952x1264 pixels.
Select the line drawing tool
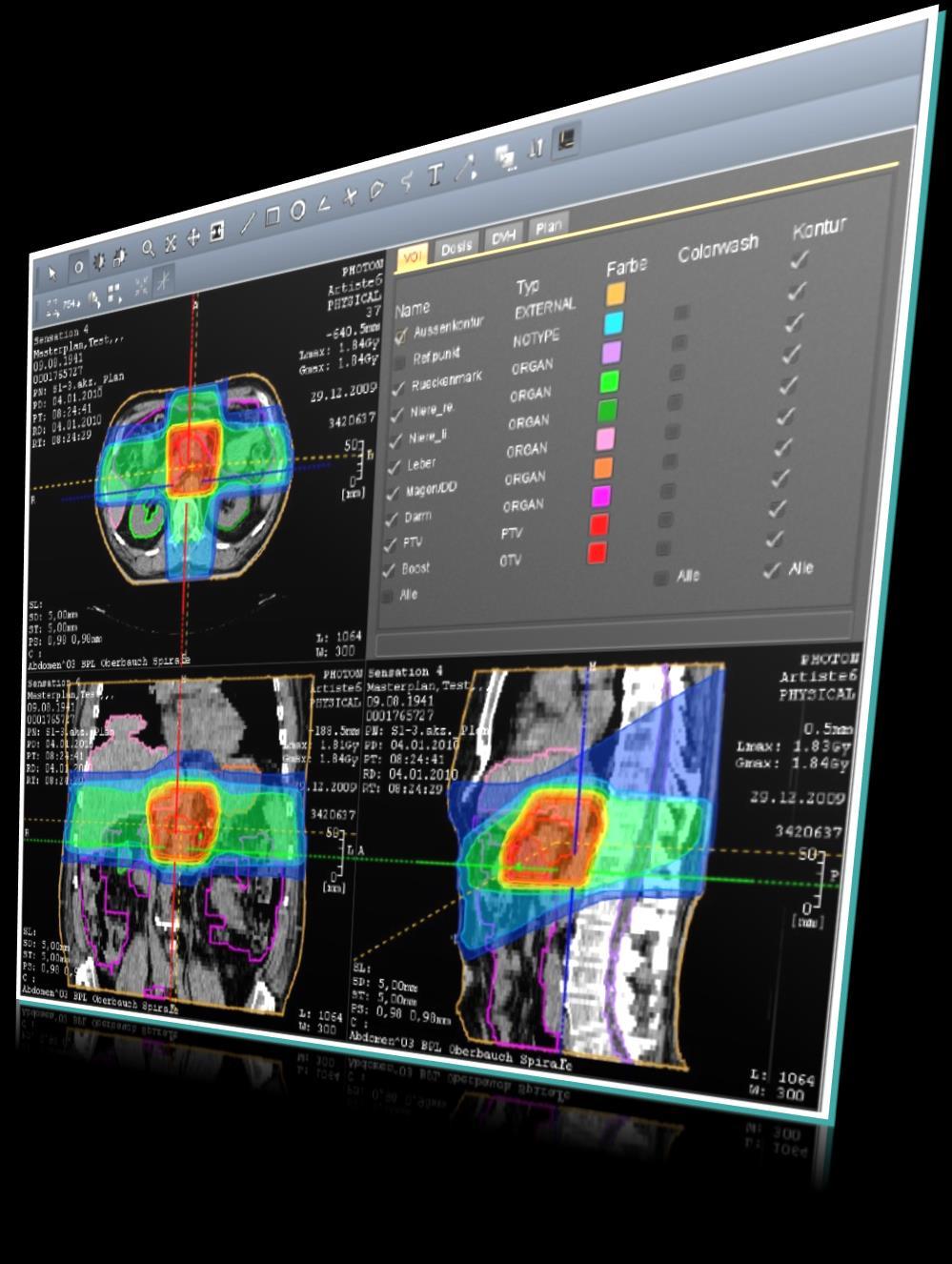pyautogui.click(x=247, y=224)
